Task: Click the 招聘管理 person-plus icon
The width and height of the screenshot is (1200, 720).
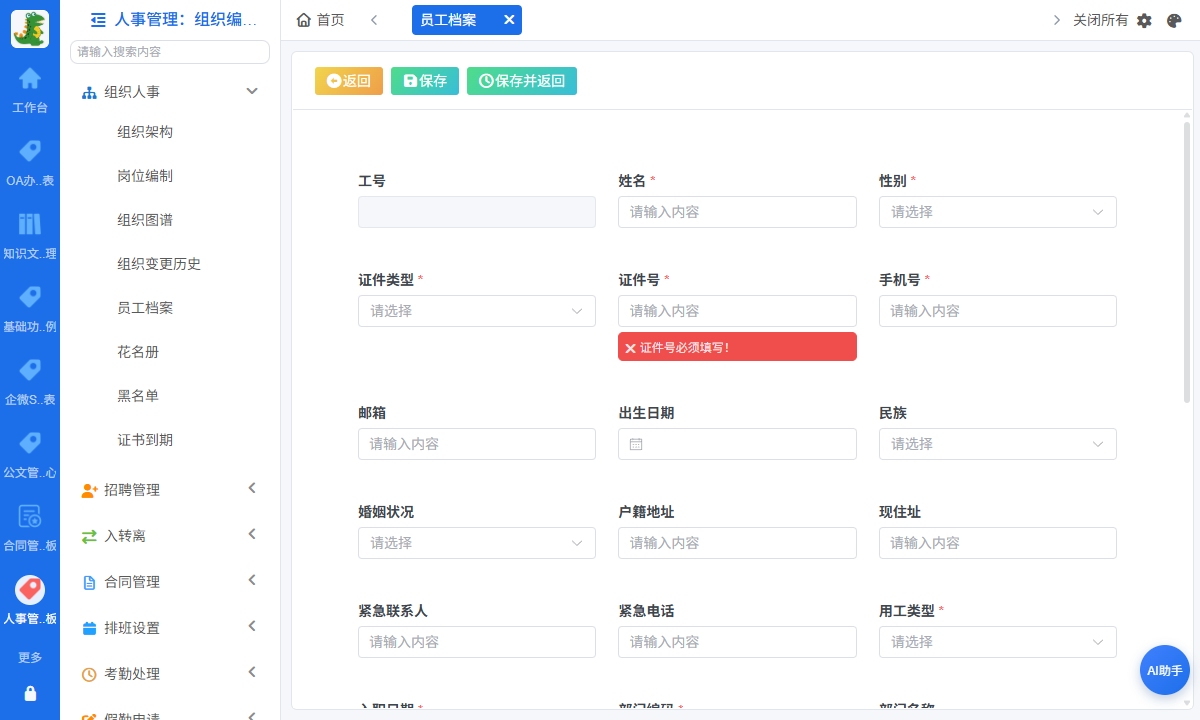Action: coord(89,490)
